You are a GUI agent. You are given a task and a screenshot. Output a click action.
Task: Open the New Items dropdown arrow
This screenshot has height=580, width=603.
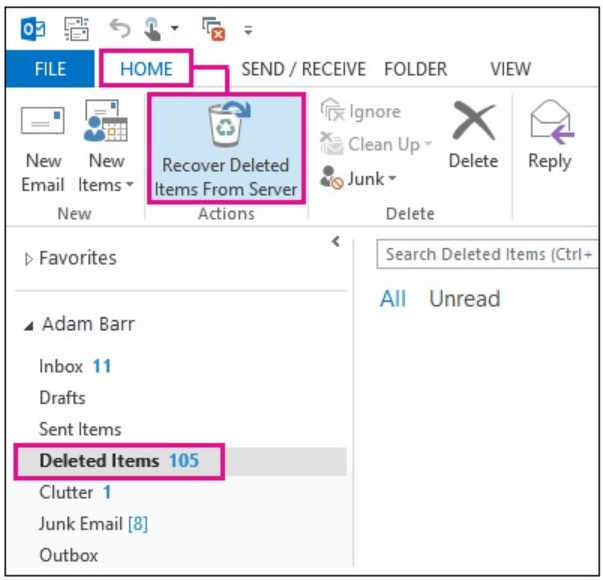pyautogui.click(x=130, y=185)
